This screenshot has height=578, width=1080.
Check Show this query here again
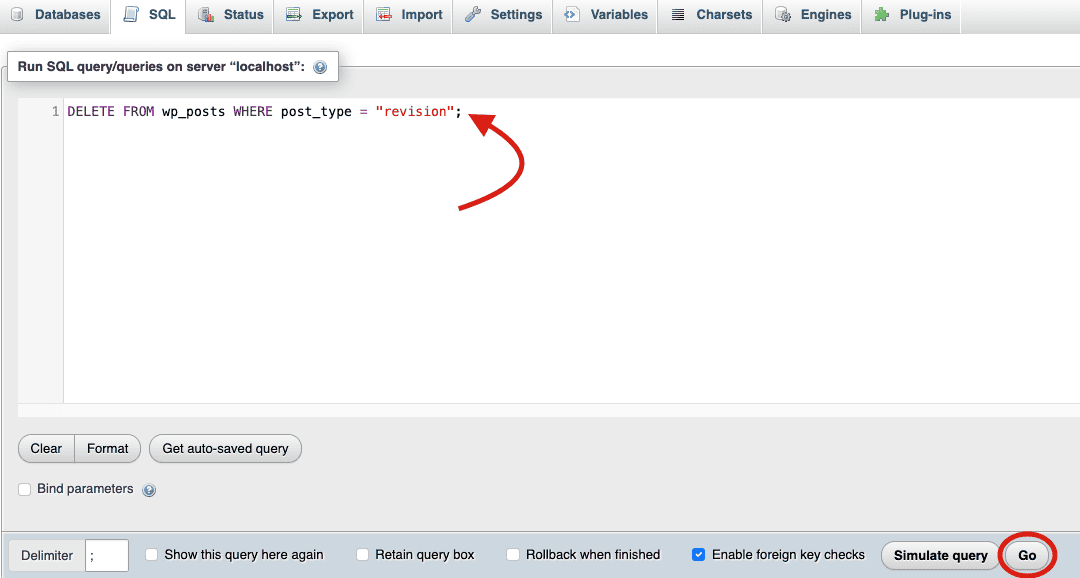[152, 555]
